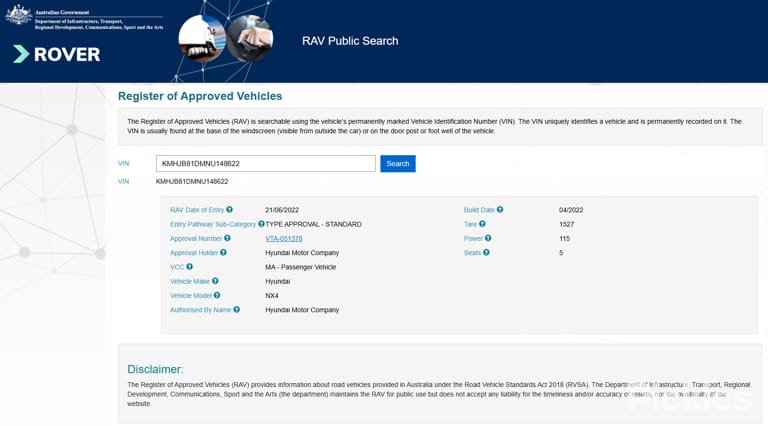The width and height of the screenshot is (768, 426).
Task: Open help icon beside Entry Pathway Sub-Category
Action: 261,224
